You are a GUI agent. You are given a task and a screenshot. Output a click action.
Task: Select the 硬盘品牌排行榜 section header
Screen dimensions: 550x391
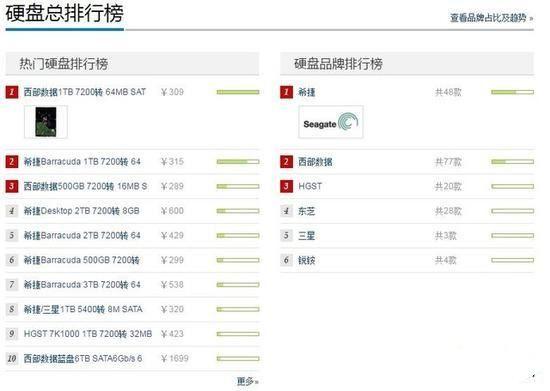(407, 64)
